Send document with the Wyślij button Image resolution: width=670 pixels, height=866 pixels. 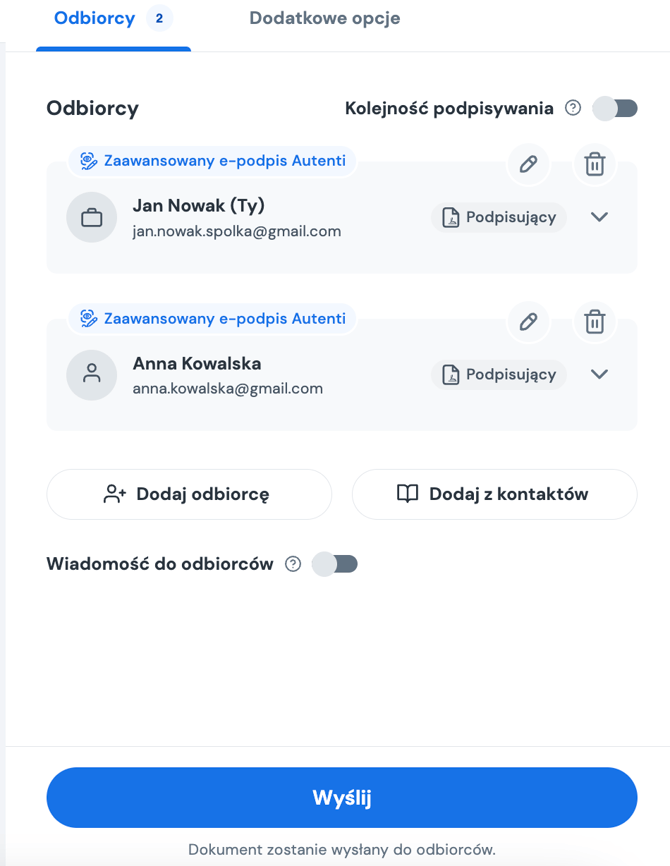342,798
